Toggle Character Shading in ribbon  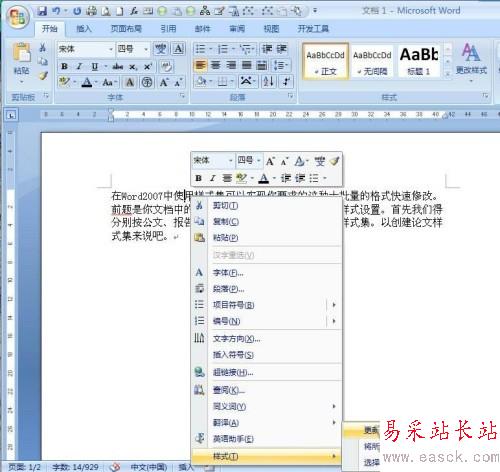[x=130, y=82]
